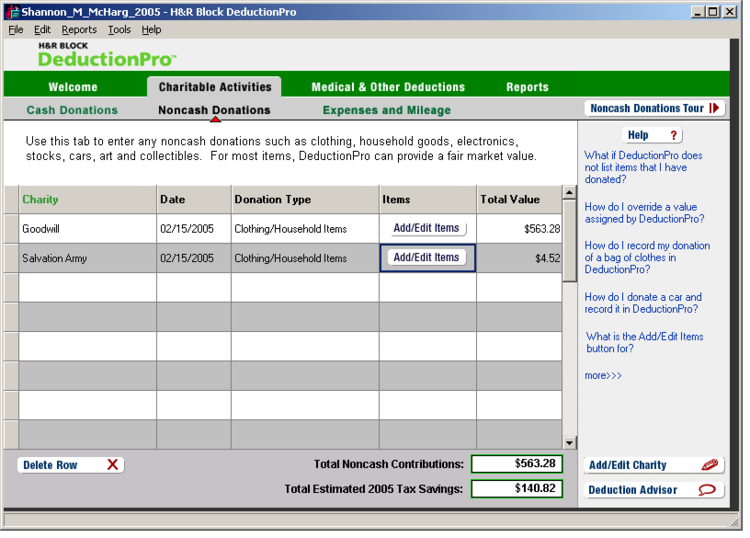Click the Salvation Army row date 02/15/2005
The image size is (750, 538).
coord(194,258)
